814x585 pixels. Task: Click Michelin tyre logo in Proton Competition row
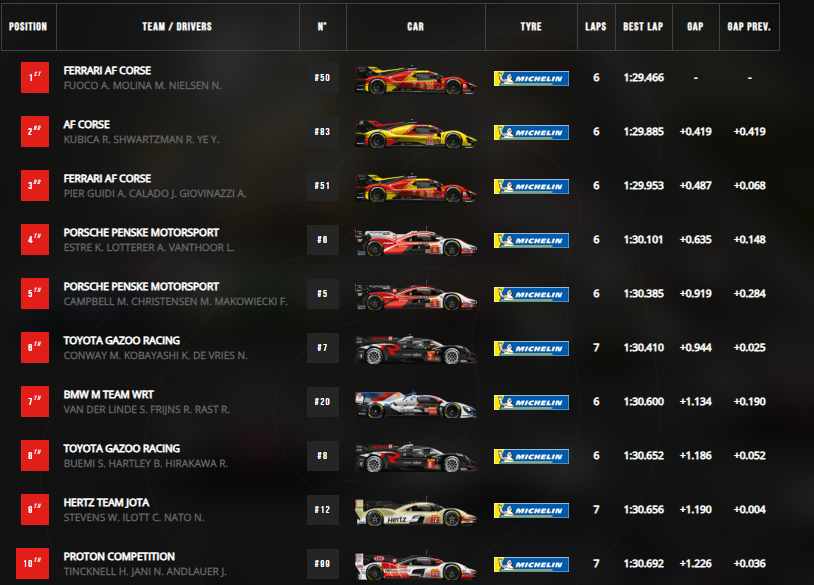531,564
